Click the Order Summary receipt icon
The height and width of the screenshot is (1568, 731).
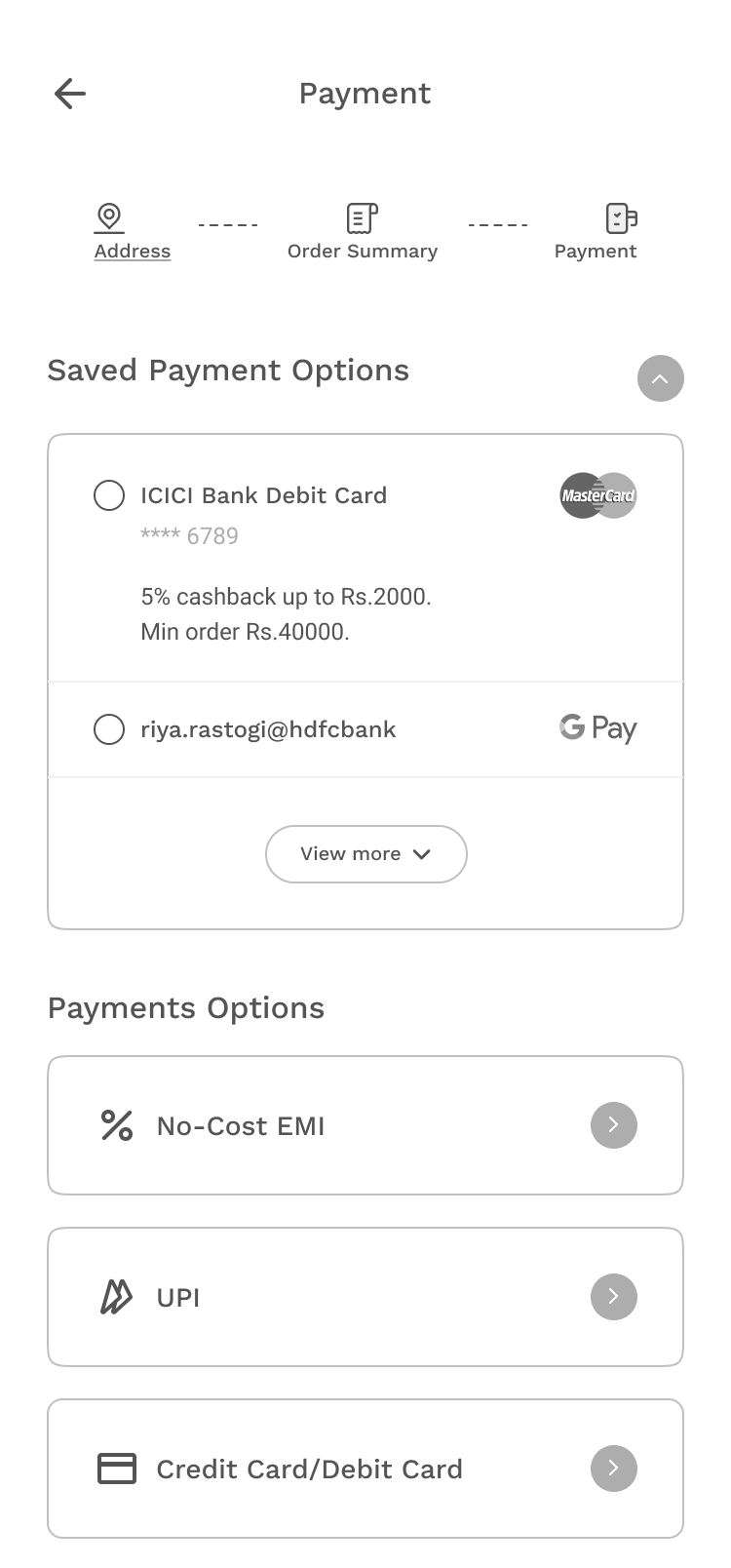click(x=362, y=218)
